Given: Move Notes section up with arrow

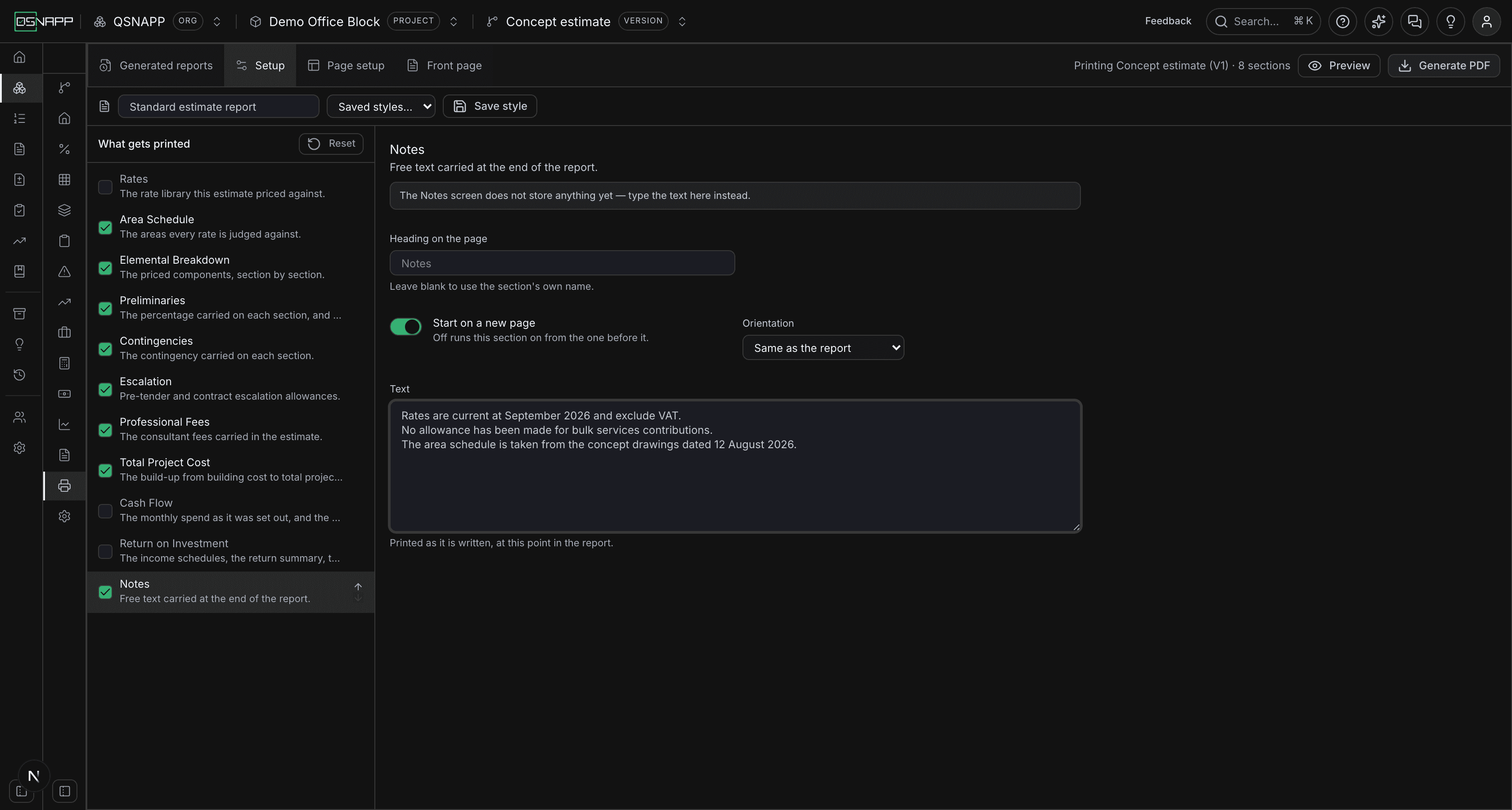Looking at the screenshot, I should pyautogui.click(x=358, y=586).
